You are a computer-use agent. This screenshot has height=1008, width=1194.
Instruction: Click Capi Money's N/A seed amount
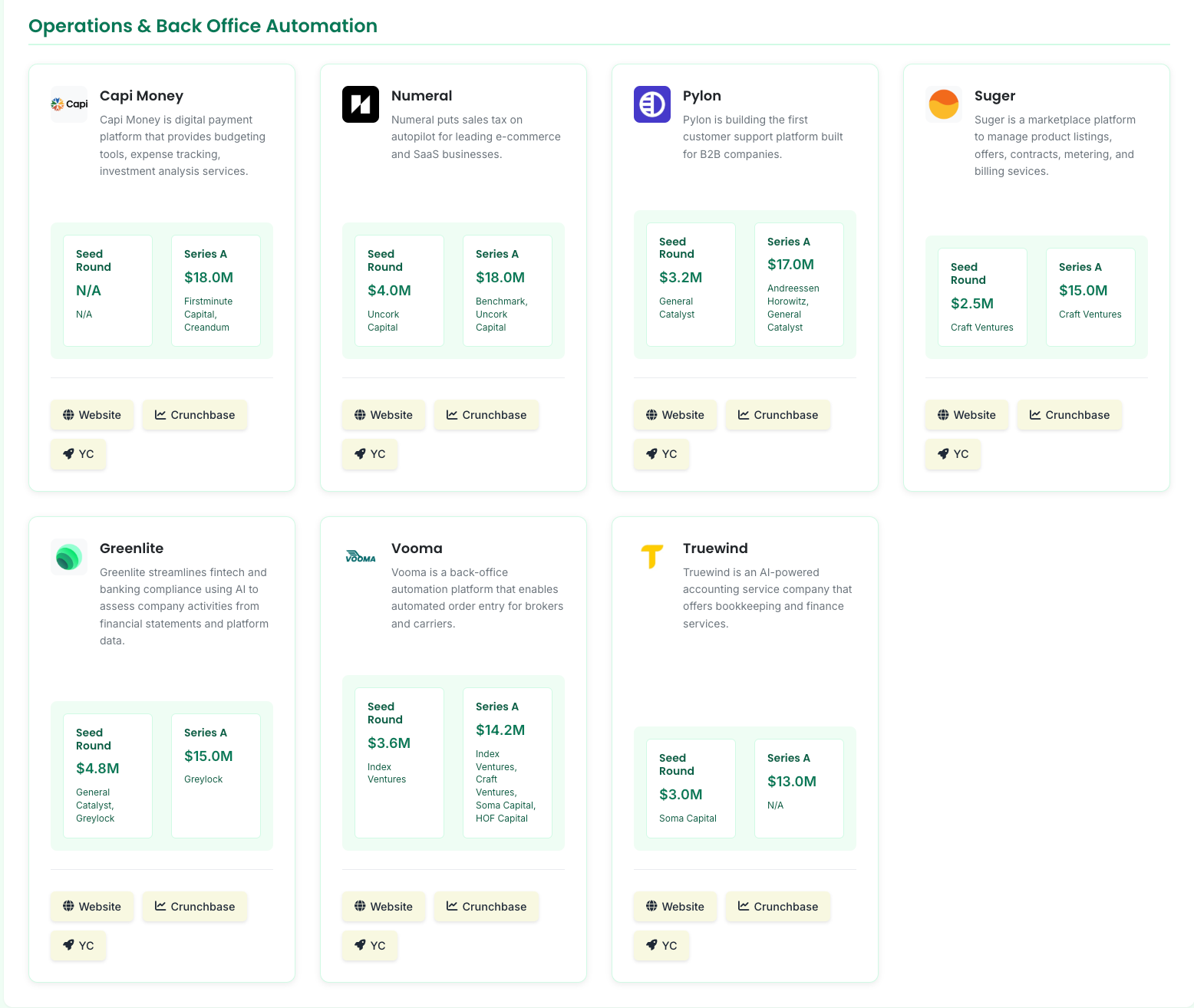[x=88, y=291]
